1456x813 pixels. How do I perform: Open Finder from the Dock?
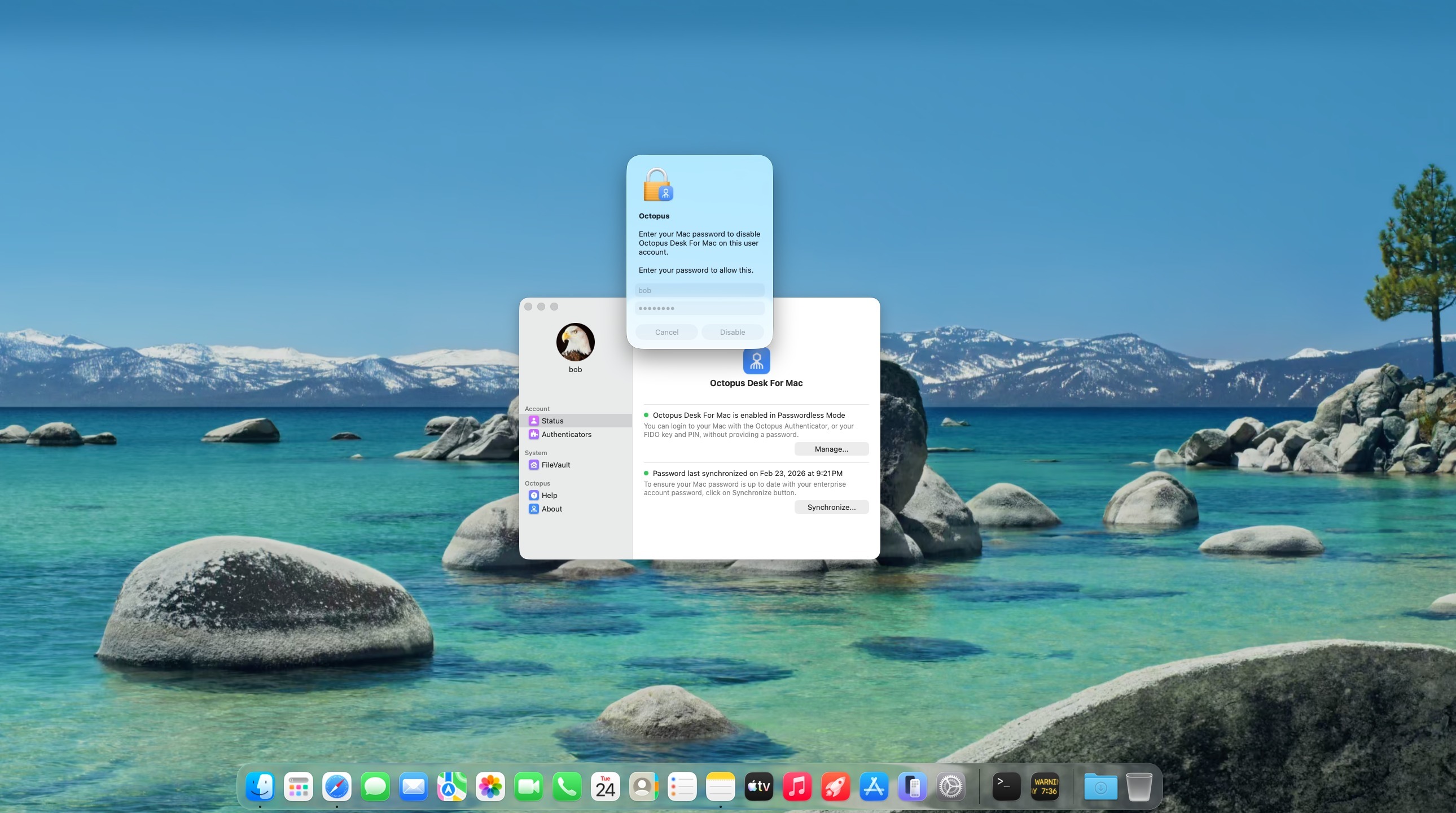click(x=260, y=786)
